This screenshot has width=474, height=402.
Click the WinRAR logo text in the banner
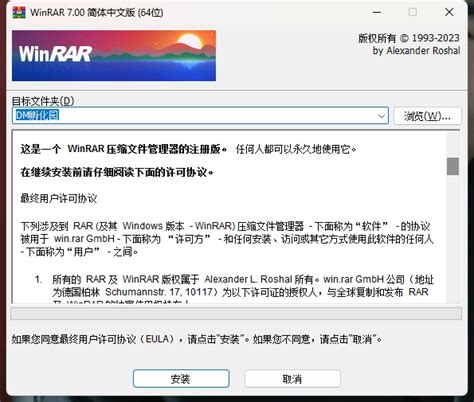[x=55, y=54]
